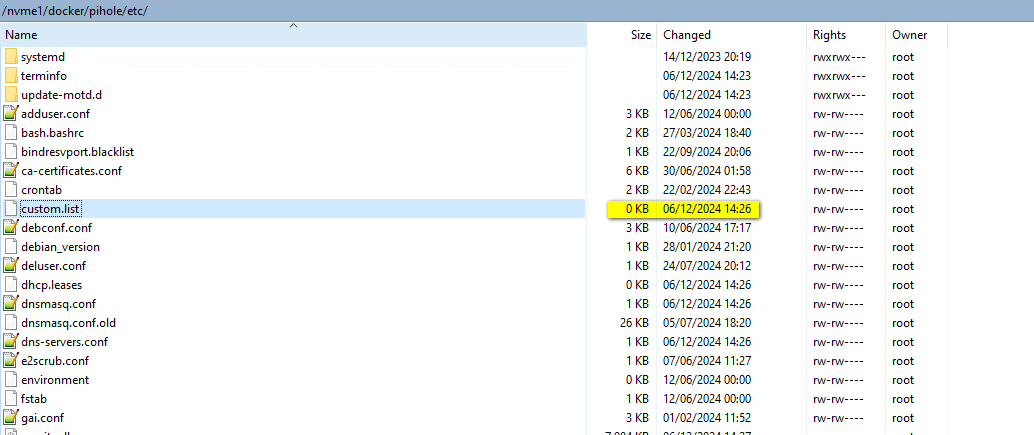This screenshot has height=435, width=1034.
Task: Click the rwxrwx--- rights of terminfo
Action: click(839, 76)
